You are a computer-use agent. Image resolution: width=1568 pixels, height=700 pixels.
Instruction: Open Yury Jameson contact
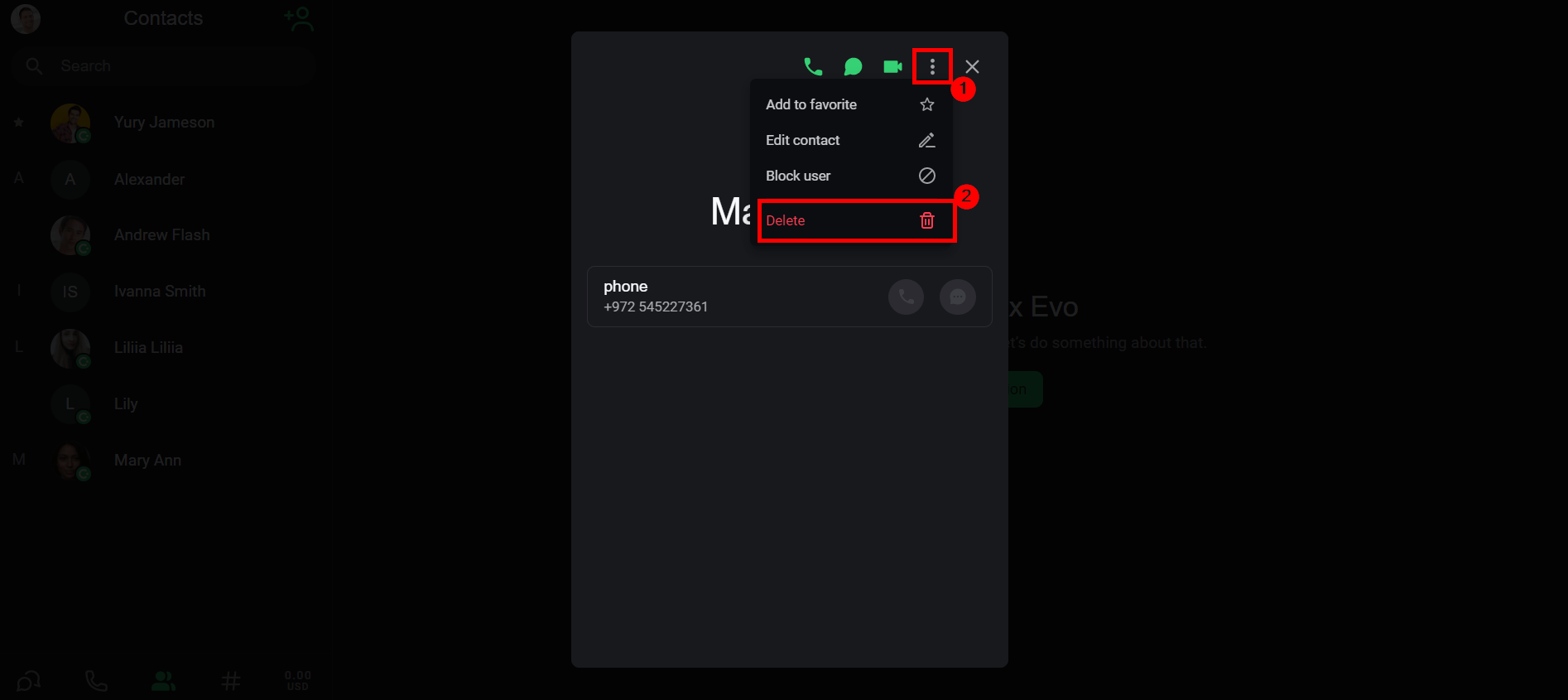click(163, 123)
